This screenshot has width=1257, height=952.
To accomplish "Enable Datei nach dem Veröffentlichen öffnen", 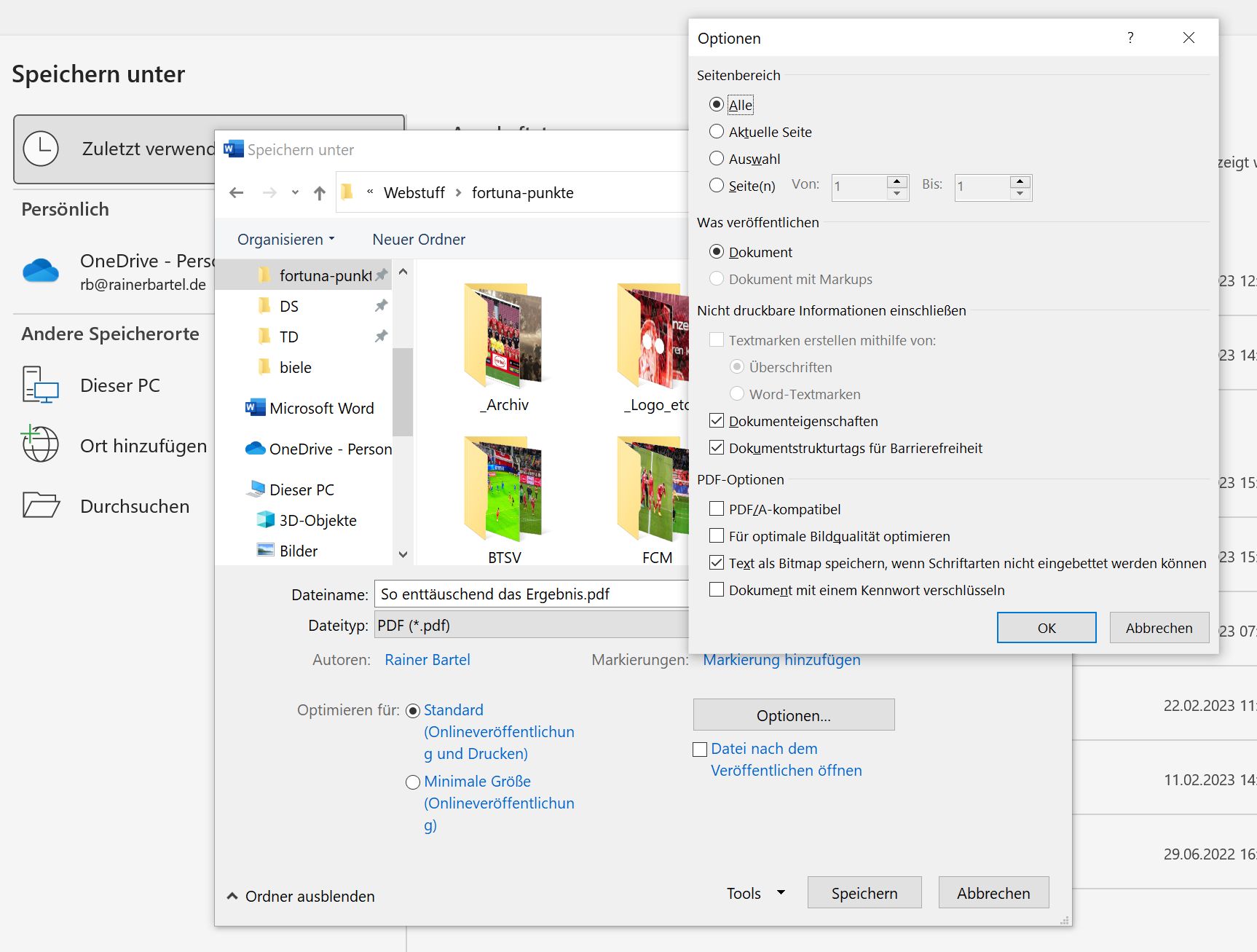I will click(x=700, y=749).
